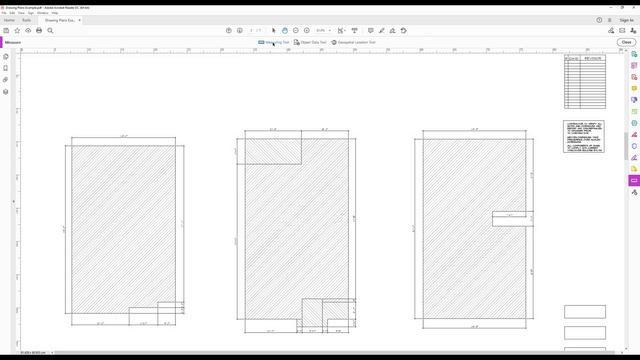This screenshot has height=360, width=640.
Task: Open the Help menu
Action: pos(55,13)
